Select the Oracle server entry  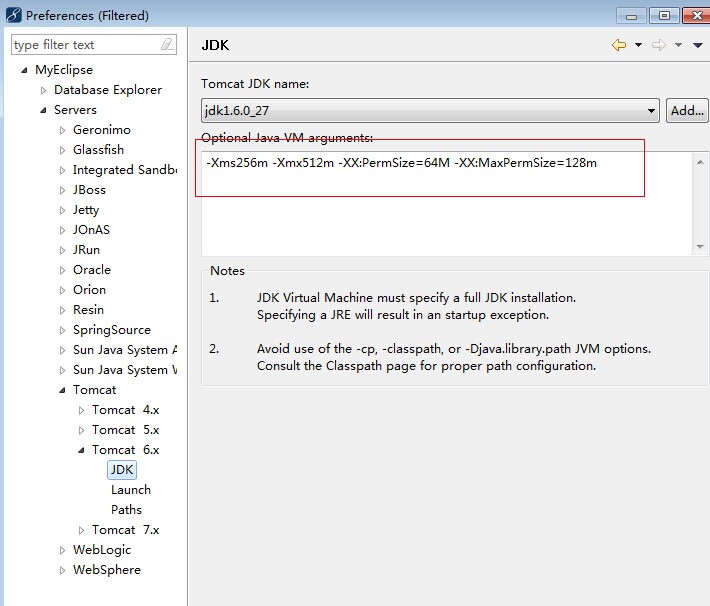[x=92, y=269]
